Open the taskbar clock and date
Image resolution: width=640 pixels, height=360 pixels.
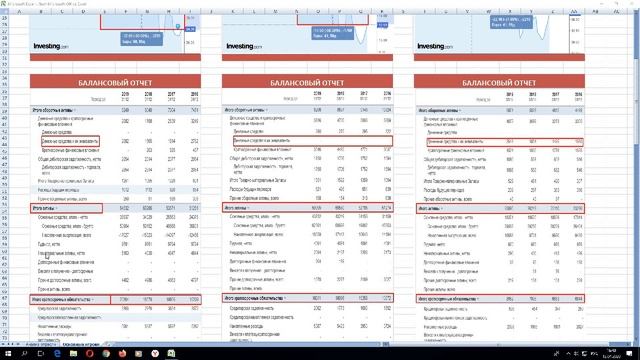pos(611,353)
